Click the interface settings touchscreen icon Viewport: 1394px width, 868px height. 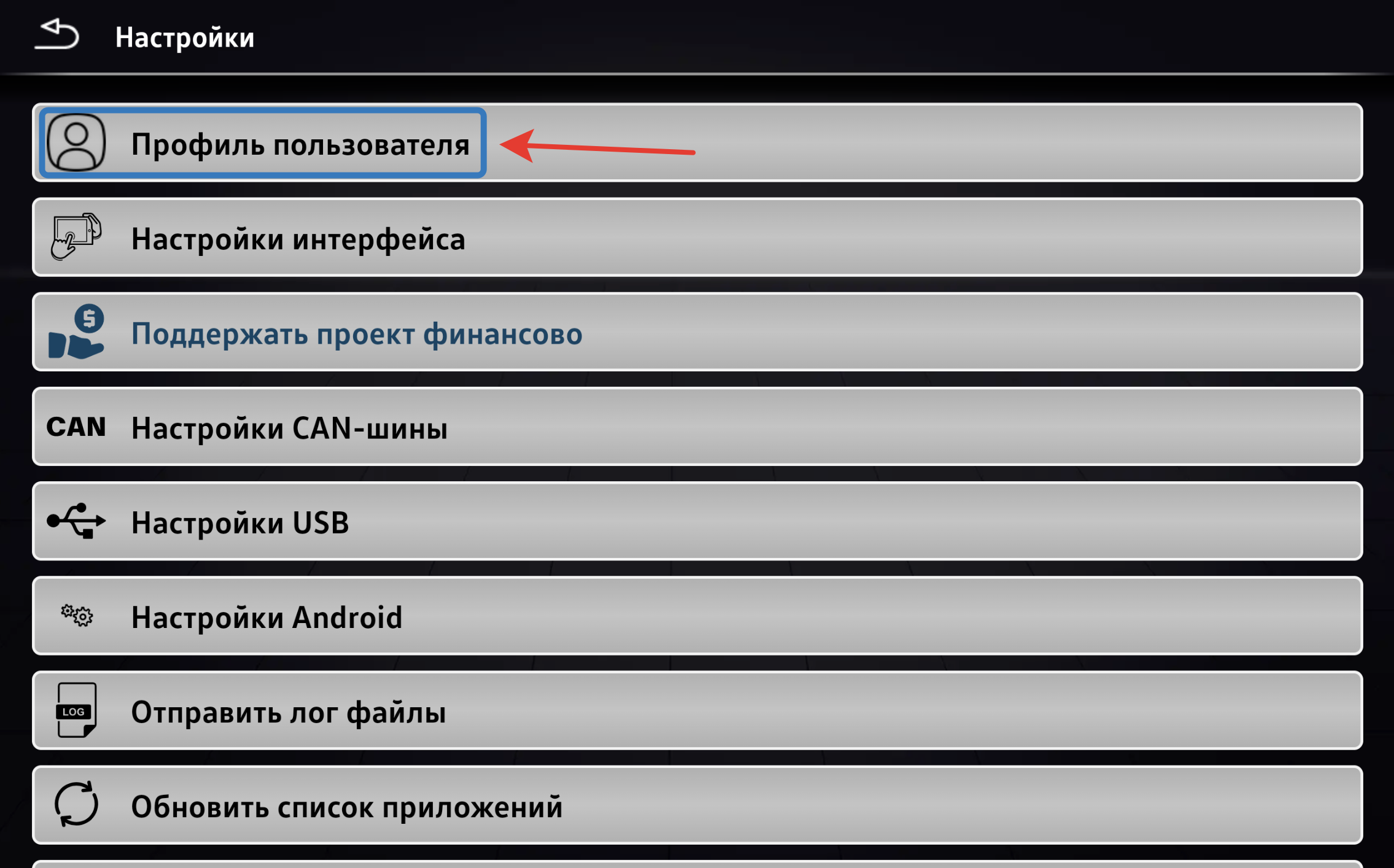click(76, 237)
